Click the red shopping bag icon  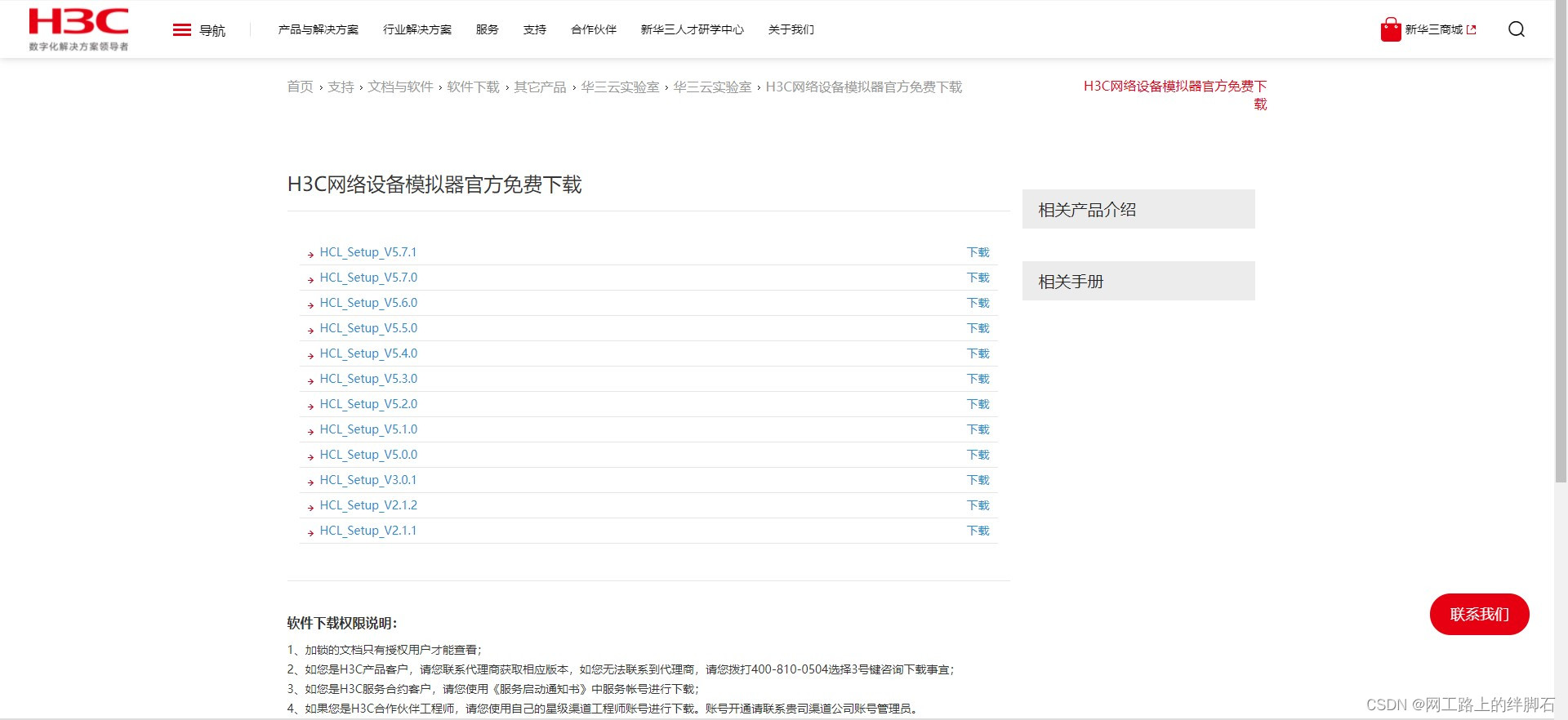point(1391,29)
